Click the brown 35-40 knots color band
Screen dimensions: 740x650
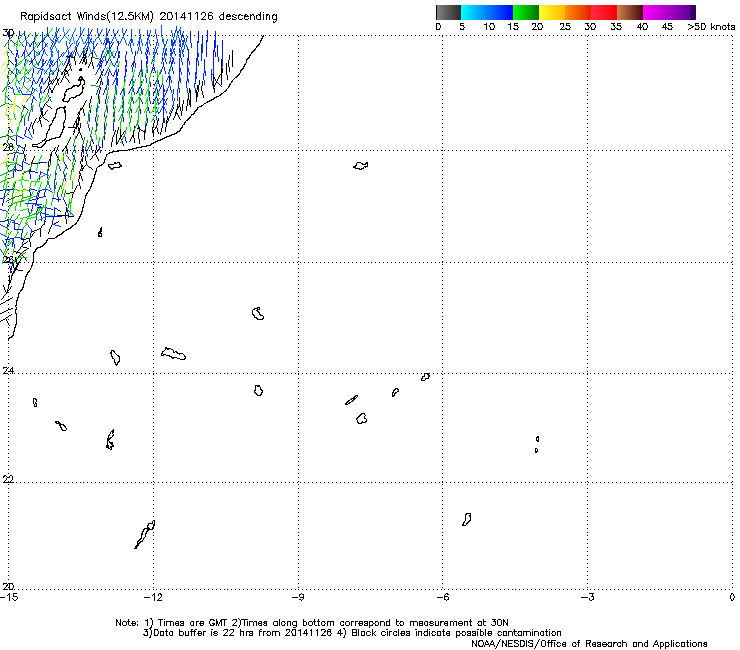630,12
